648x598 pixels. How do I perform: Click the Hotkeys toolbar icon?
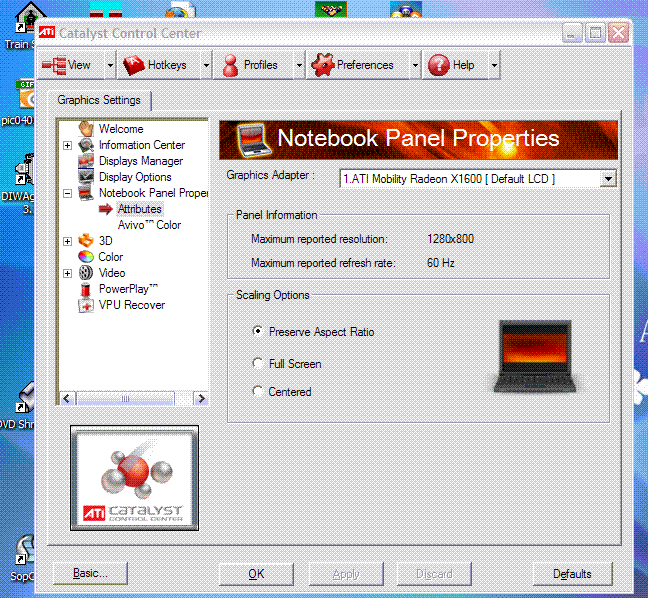point(133,65)
